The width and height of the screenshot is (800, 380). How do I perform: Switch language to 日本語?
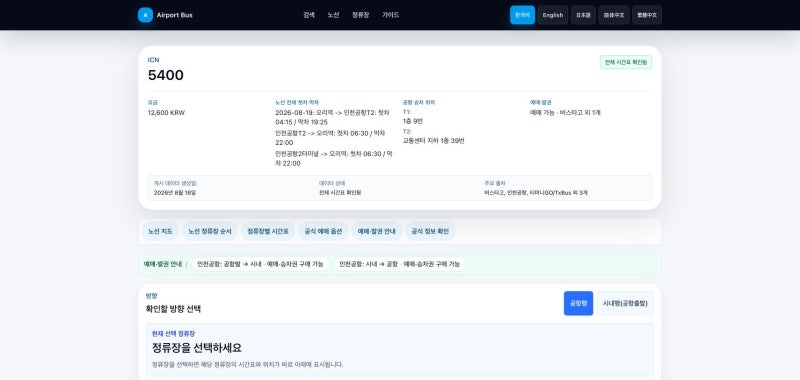[x=583, y=15]
